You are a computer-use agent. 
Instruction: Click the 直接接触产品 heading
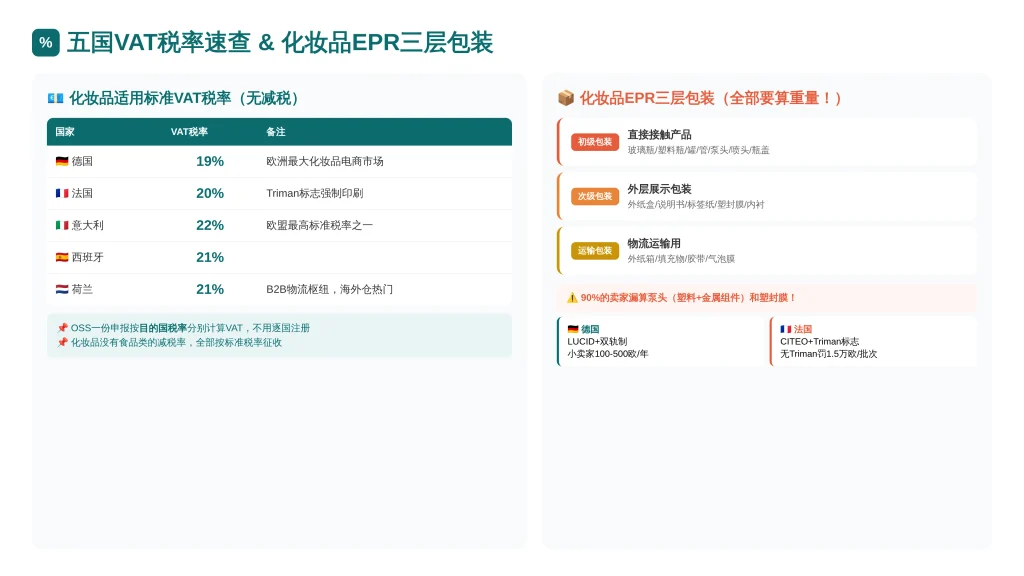[x=659, y=135]
